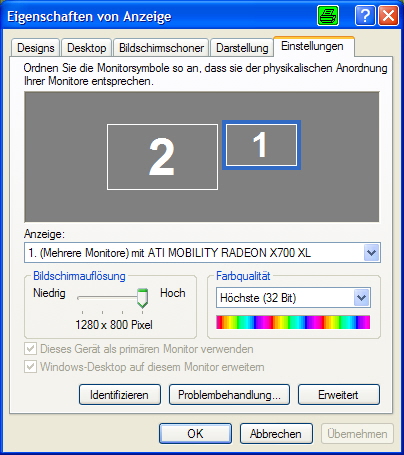Click Abbrechen to cancel

coord(276,433)
